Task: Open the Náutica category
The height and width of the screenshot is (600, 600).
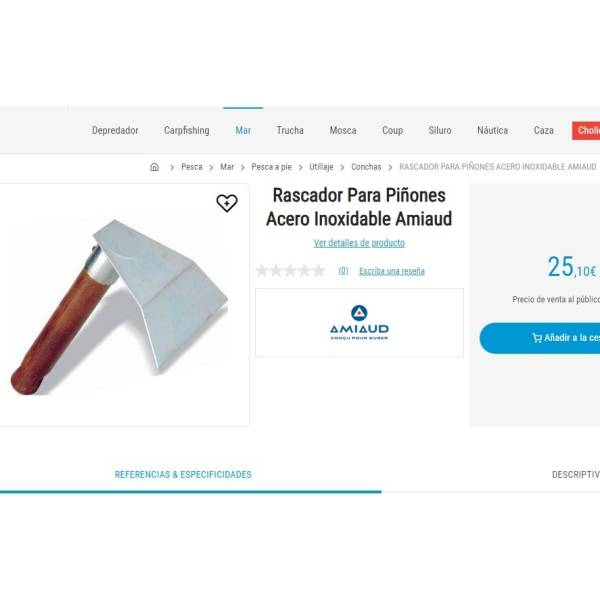Action: (x=492, y=130)
